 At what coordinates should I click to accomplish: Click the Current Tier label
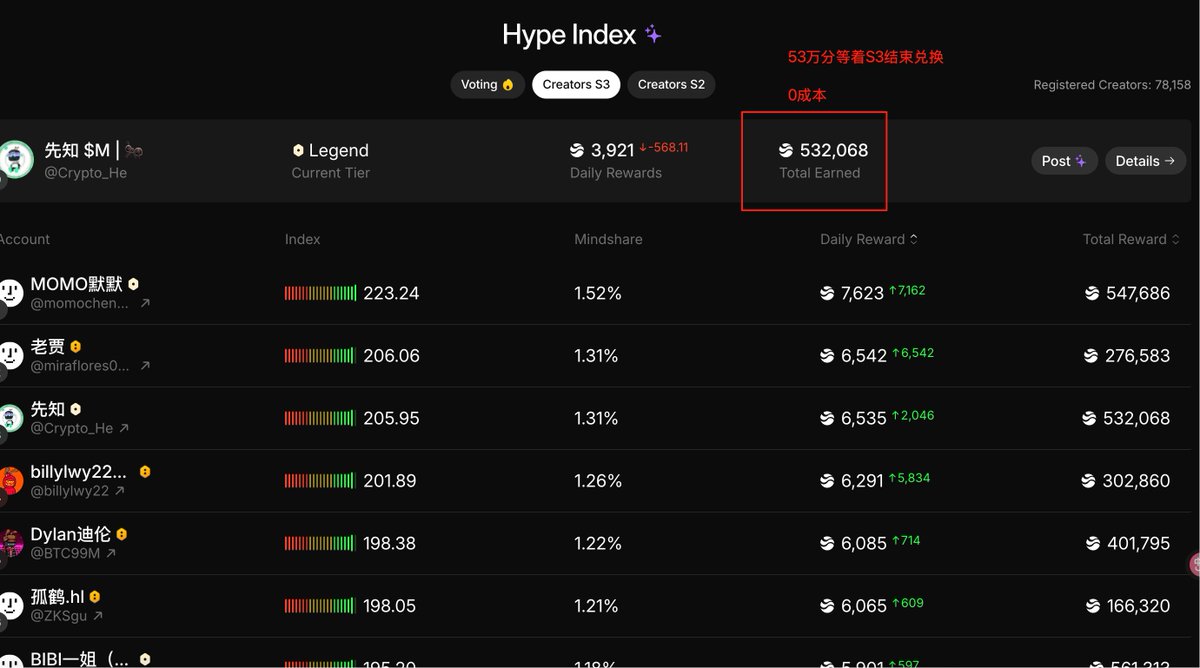pos(331,173)
